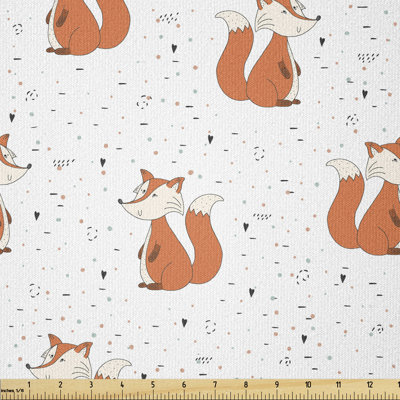The image size is (400, 400).
Task: Click the number 7 on the ruler
Action: 215,385
